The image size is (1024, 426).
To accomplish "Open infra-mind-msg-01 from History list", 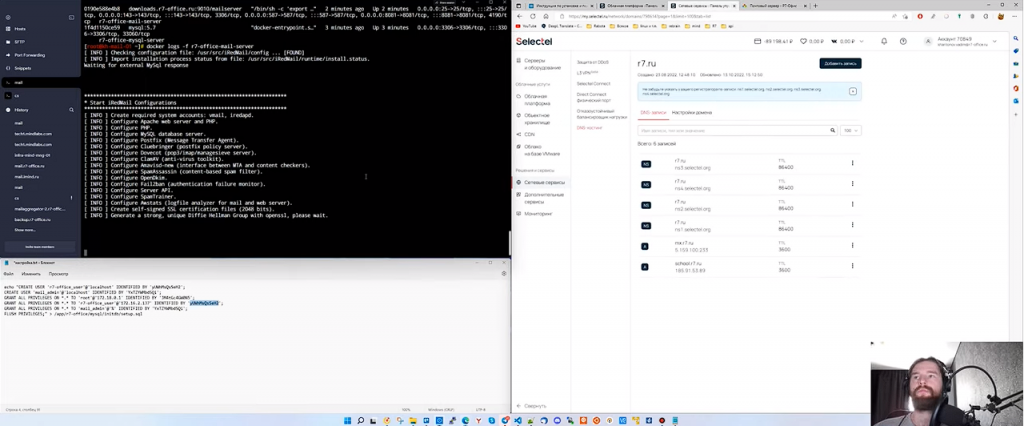I will click(33, 155).
